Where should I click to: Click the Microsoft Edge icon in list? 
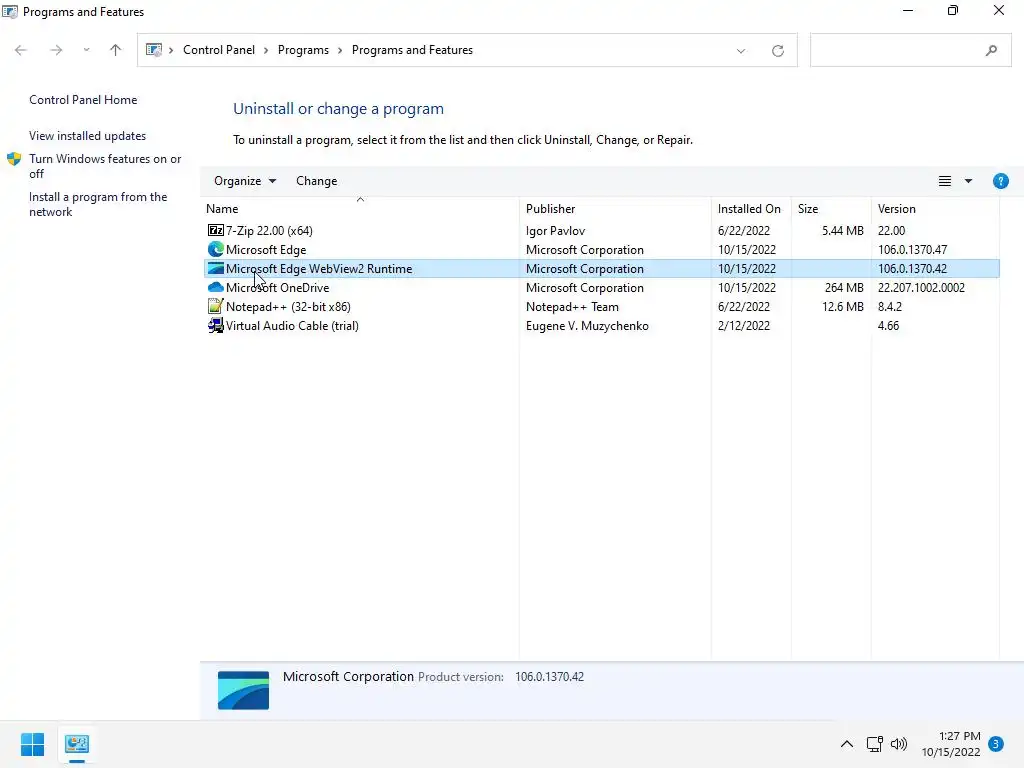pyautogui.click(x=216, y=249)
